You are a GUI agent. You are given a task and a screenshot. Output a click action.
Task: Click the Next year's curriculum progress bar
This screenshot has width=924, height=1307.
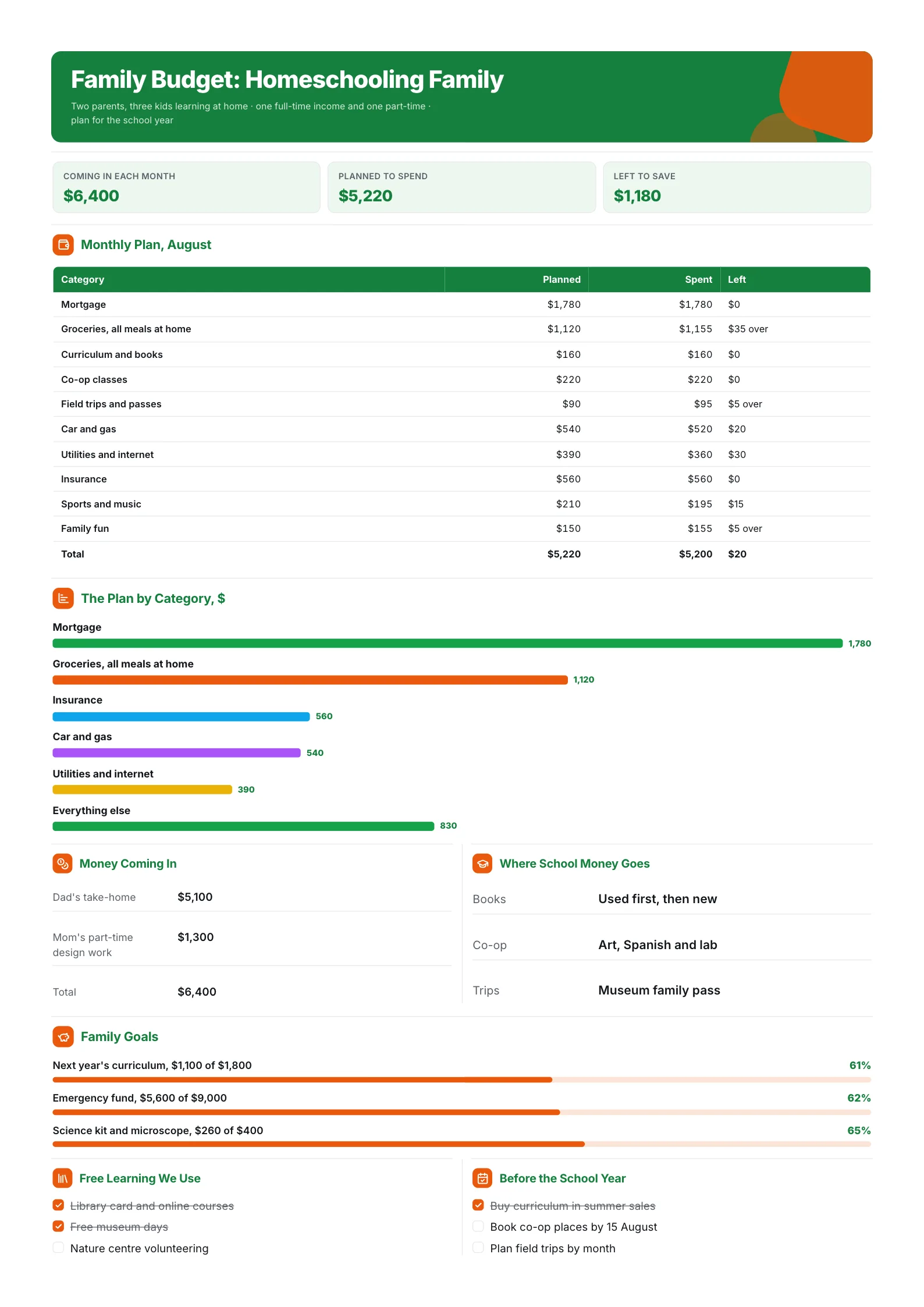click(461, 1080)
